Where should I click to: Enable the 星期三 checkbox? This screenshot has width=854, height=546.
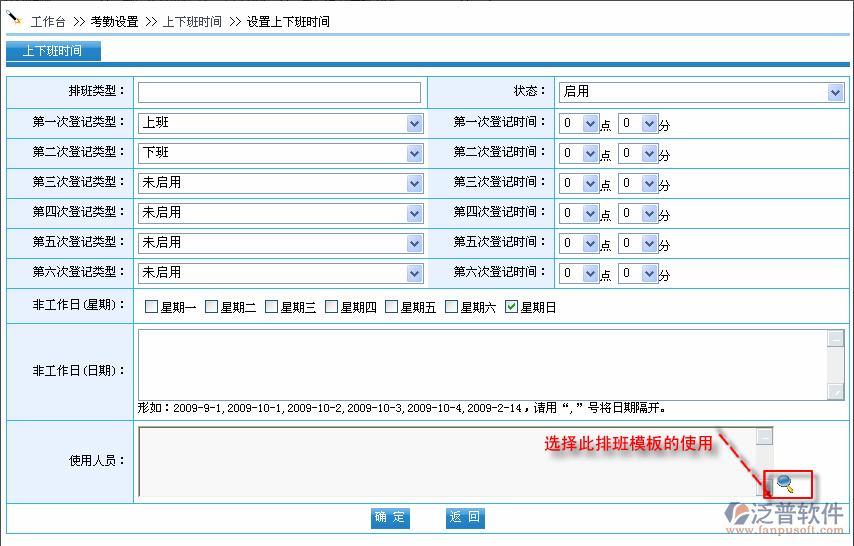272,307
